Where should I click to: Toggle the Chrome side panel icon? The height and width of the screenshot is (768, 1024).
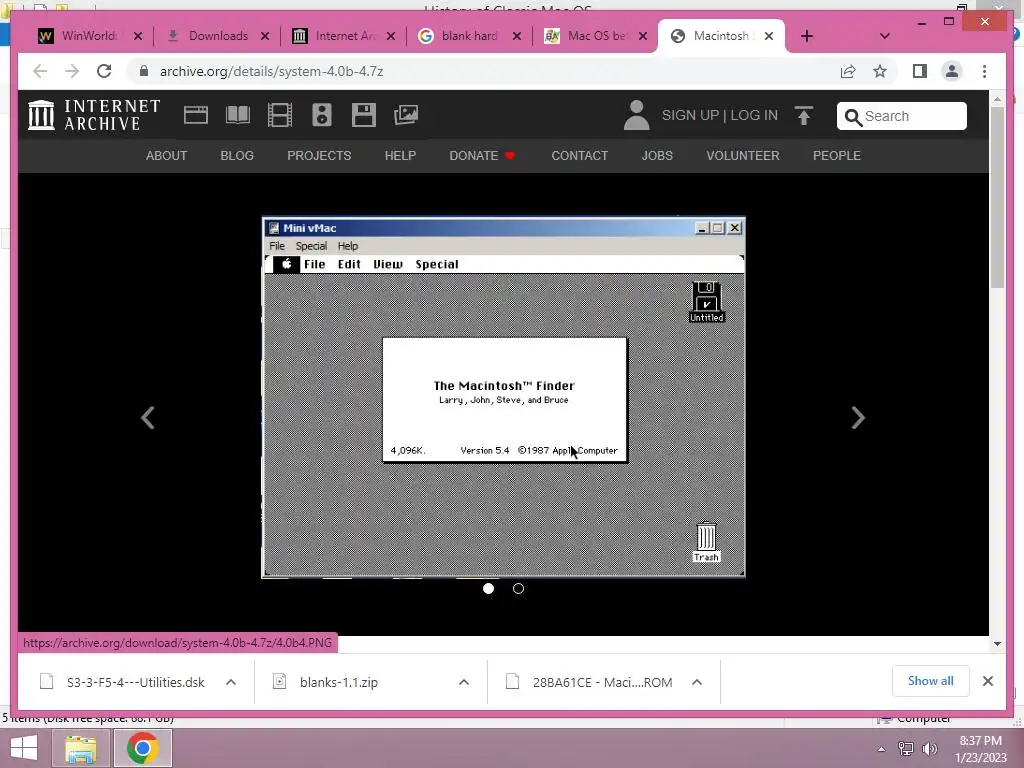click(920, 71)
